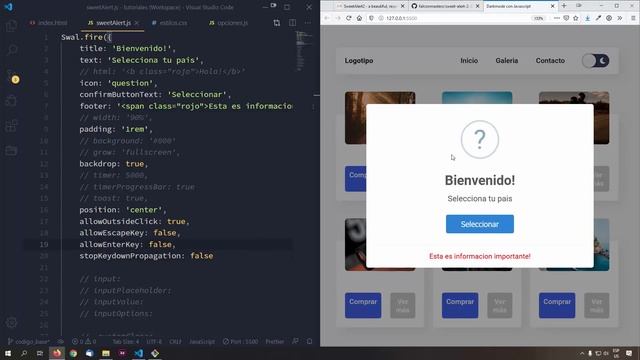The image size is (640, 360).
Task: Open the Search view in VS Code activity bar
Action: (x=11, y=50)
